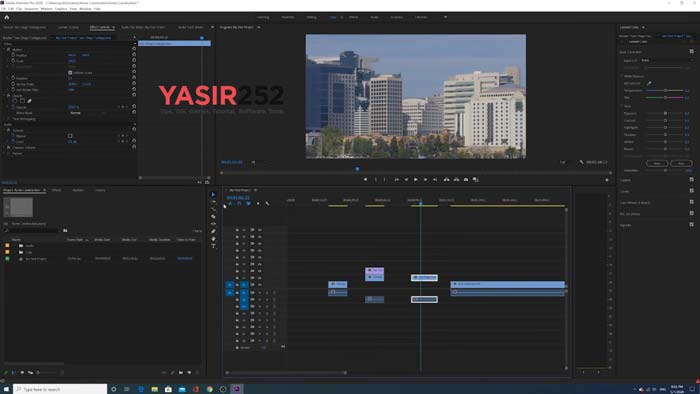This screenshot has width=700, height=394.
Task: Go to Premiere Home screen icon
Action: (x=7, y=17)
